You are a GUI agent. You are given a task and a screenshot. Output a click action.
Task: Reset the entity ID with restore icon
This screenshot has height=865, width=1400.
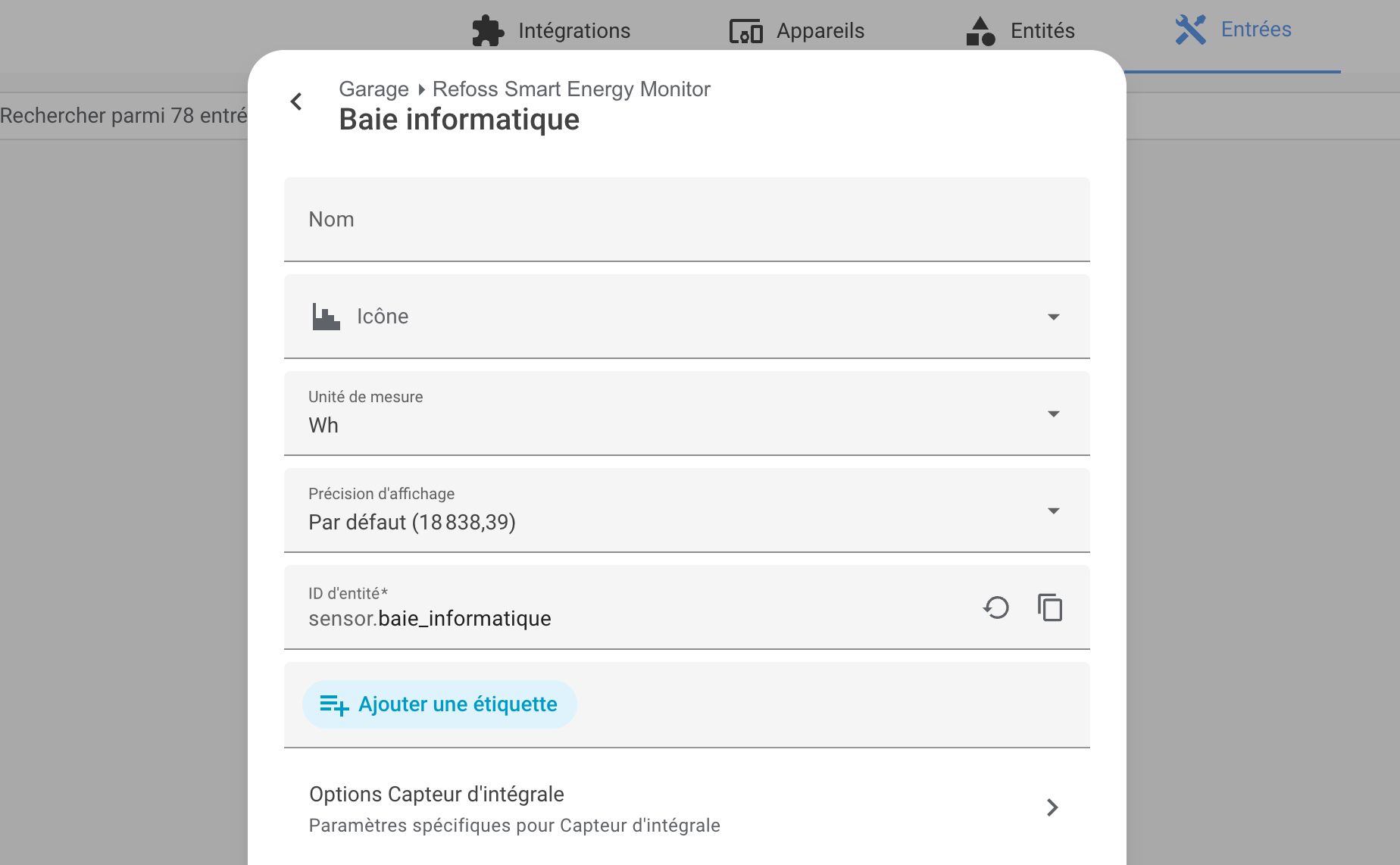996,607
